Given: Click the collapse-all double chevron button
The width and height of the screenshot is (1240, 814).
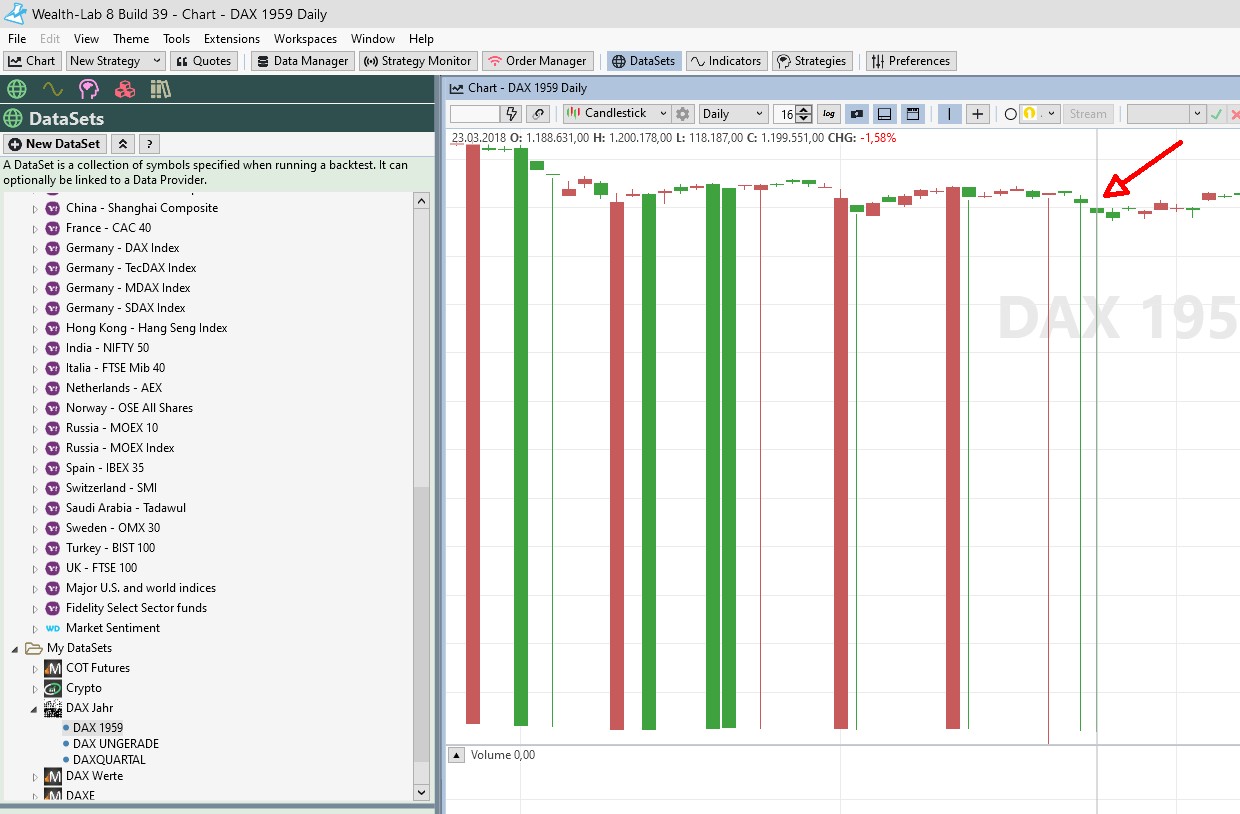Looking at the screenshot, I should click(122, 144).
